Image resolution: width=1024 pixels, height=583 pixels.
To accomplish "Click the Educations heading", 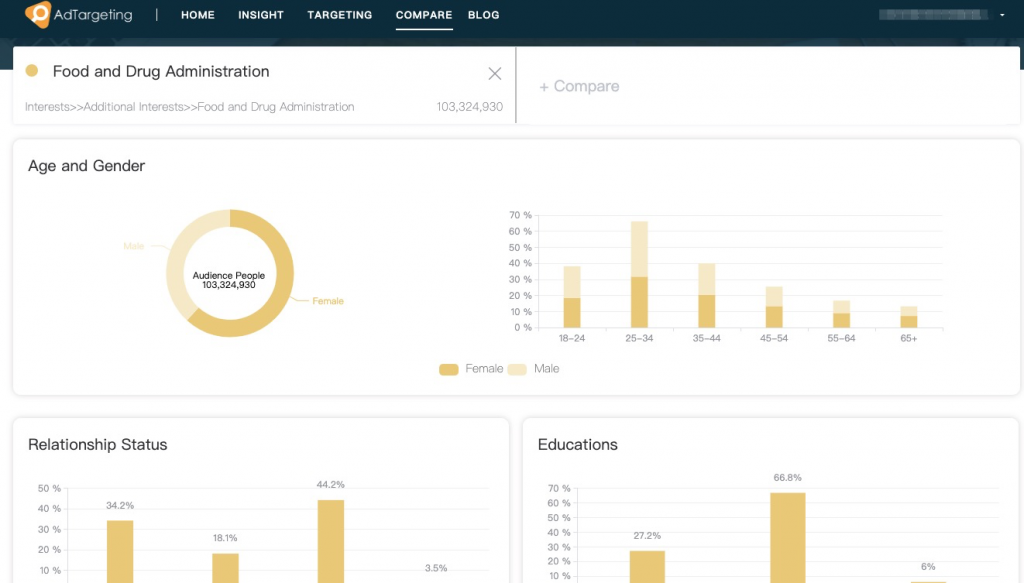I will (577, 445).
